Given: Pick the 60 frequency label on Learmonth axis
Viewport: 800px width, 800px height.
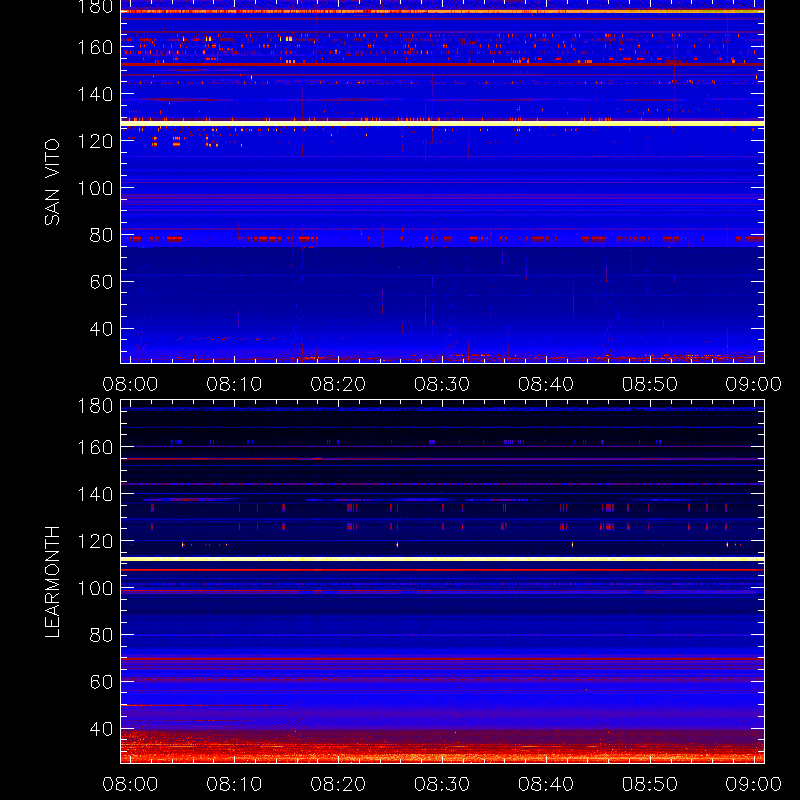Looking at the screenshot, I should point(101,682).
